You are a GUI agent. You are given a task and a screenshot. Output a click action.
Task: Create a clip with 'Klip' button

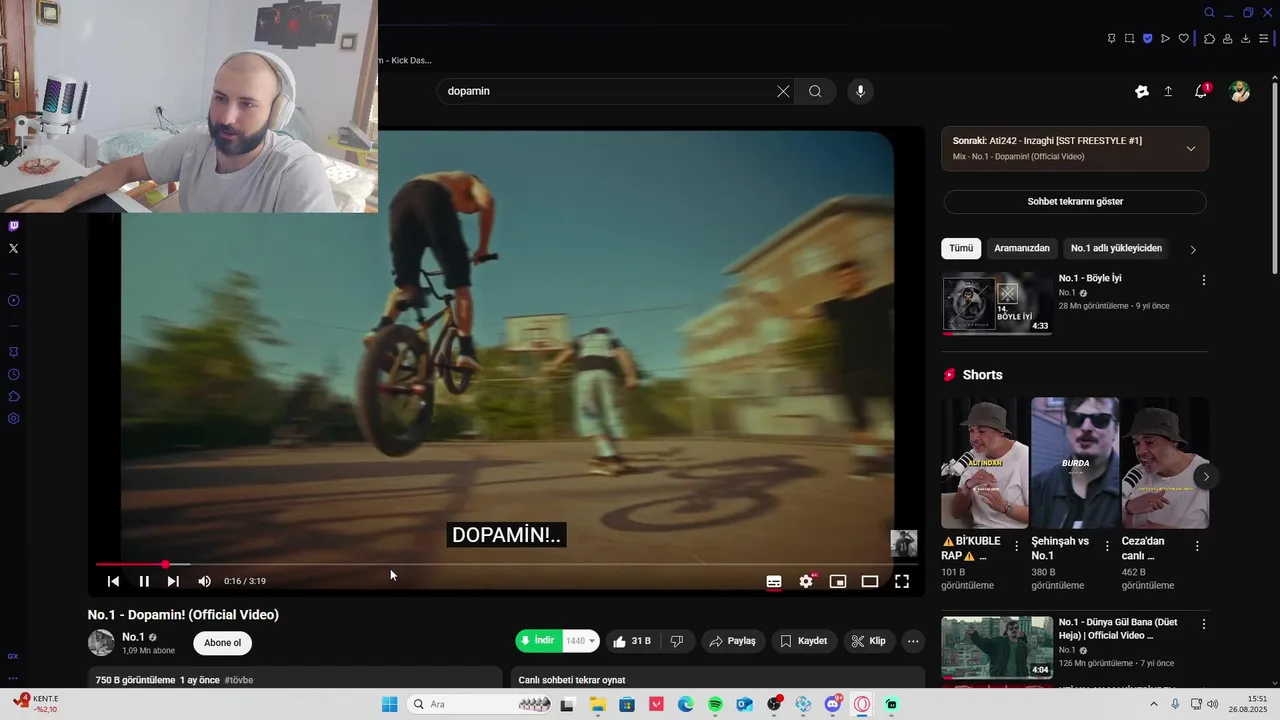coord(868,641)
